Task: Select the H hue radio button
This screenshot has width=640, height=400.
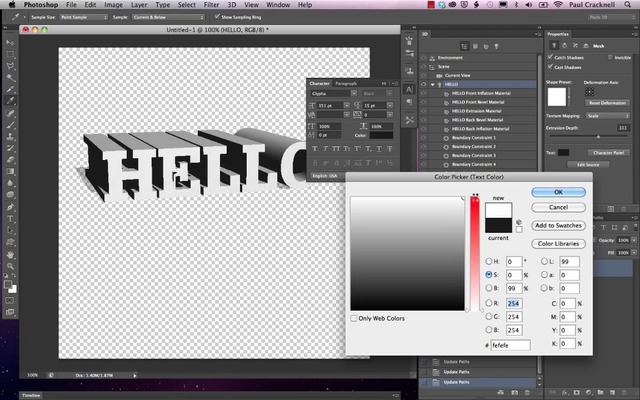Action: [x=487, y=260]
